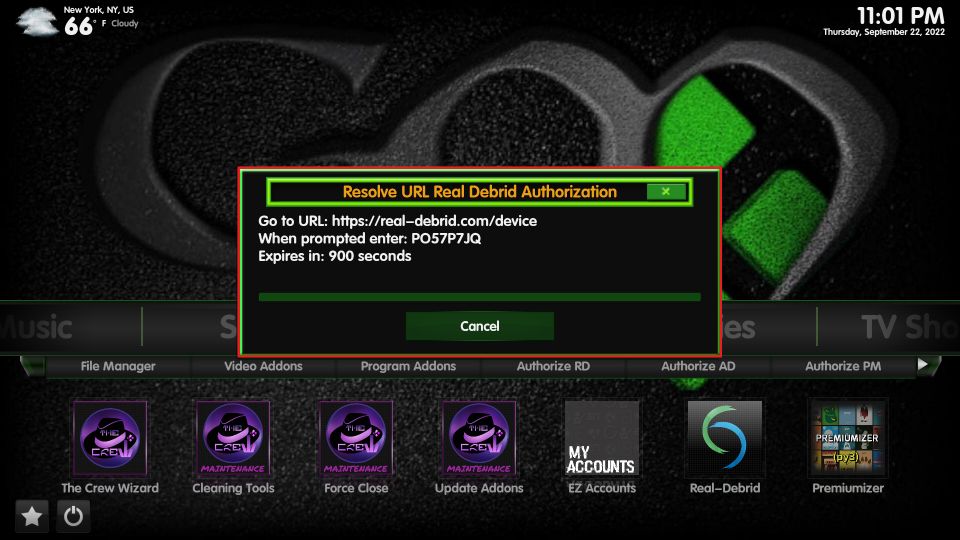Choose Authorize RD in the submenu
Viewport: 960px width, 540px height.
coord(553,366)
